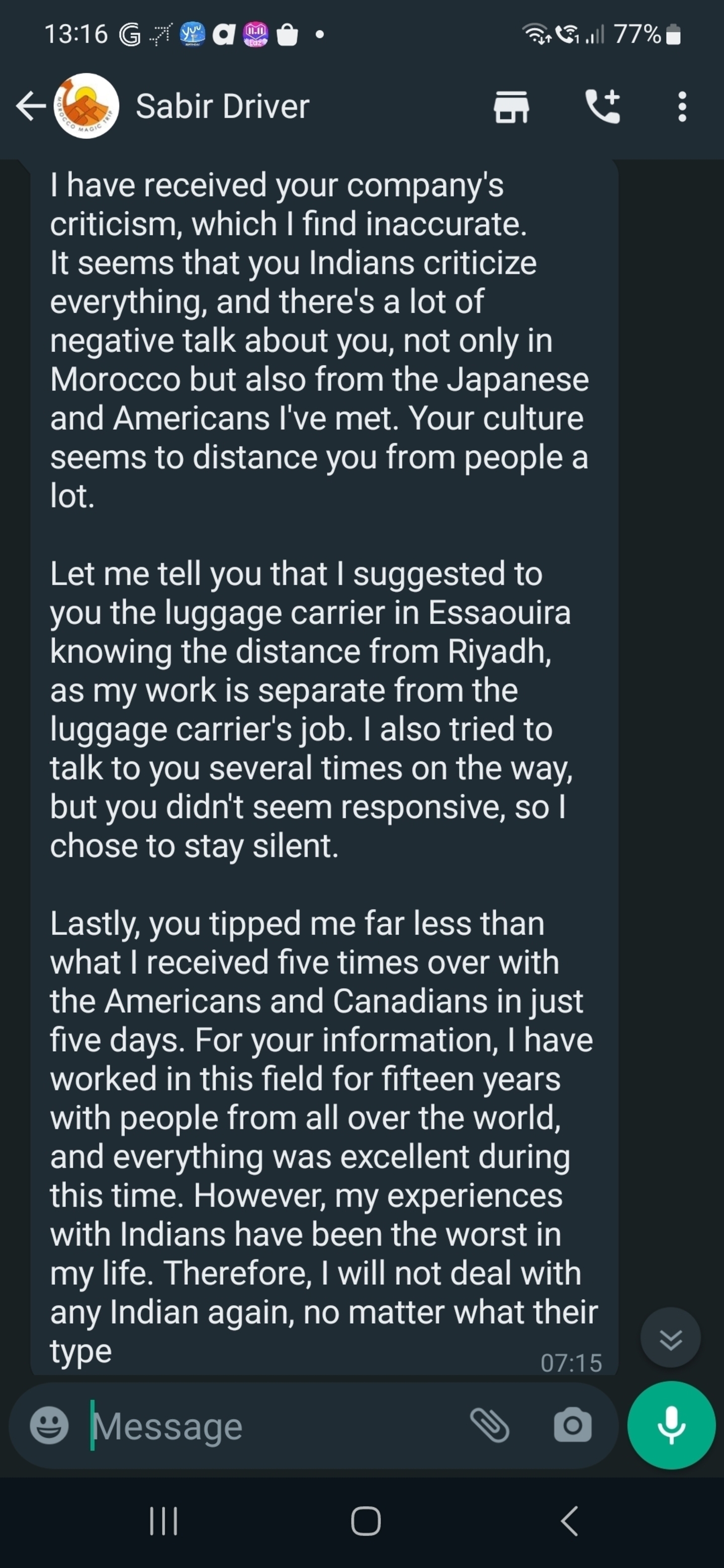Open Android recent apps view
Screen dimensions: 724x1568
click(x=164, y=1521)
